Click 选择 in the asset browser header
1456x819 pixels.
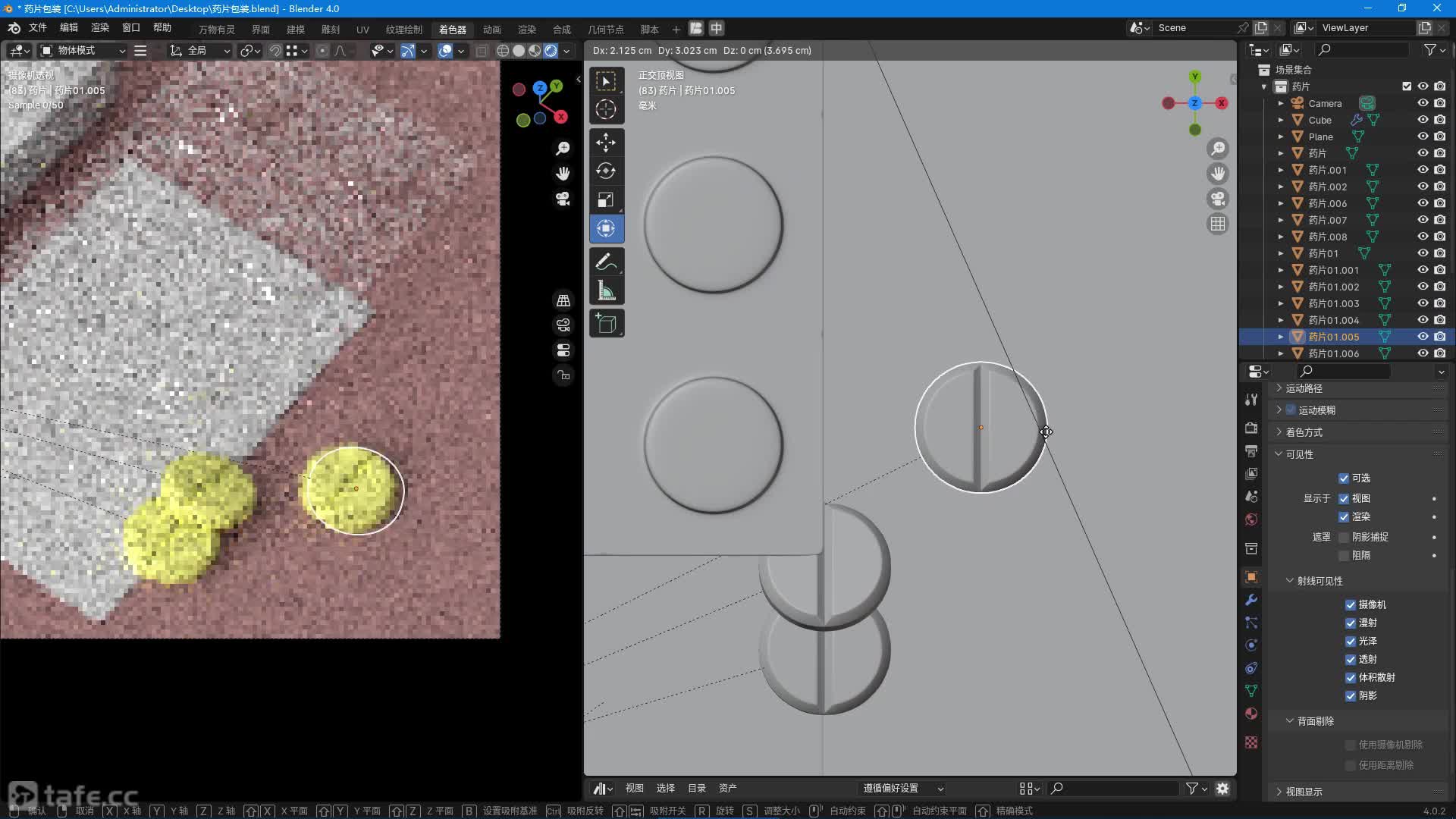point(666,789)
